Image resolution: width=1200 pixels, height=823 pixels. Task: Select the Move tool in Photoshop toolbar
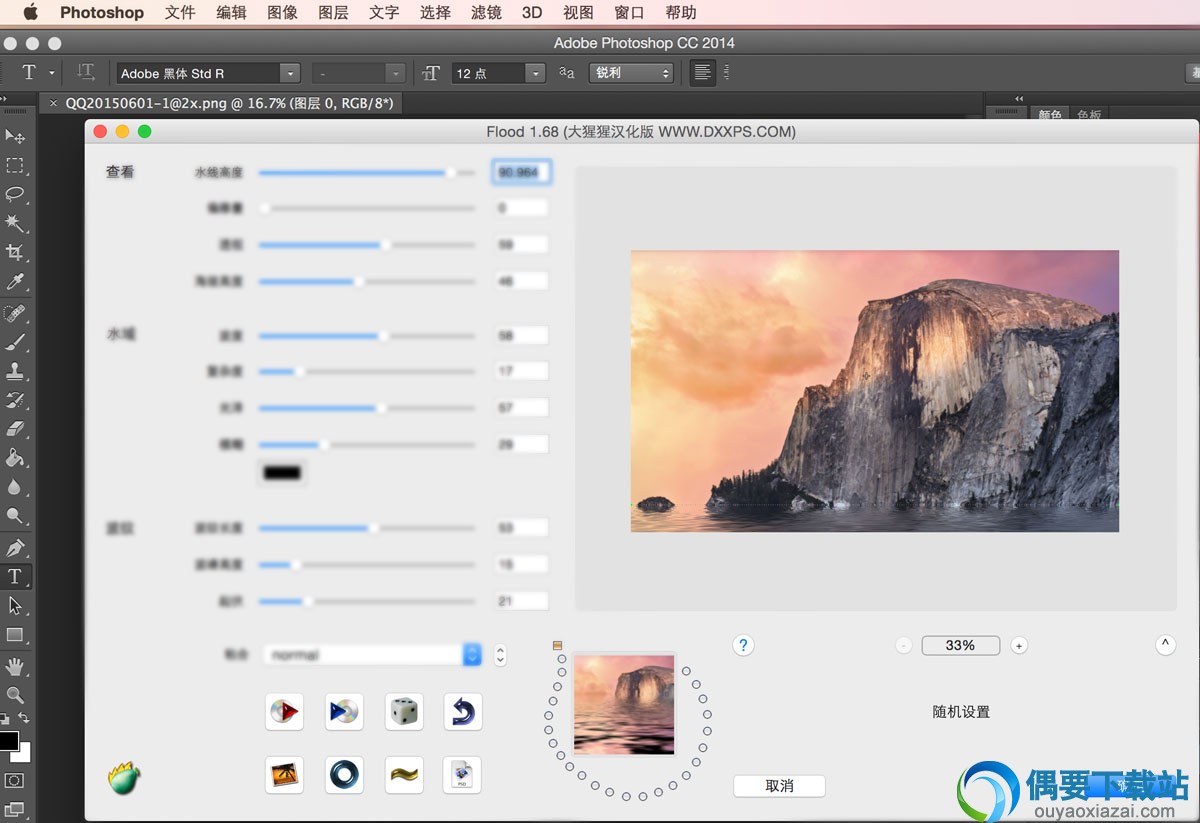(15, 136)
